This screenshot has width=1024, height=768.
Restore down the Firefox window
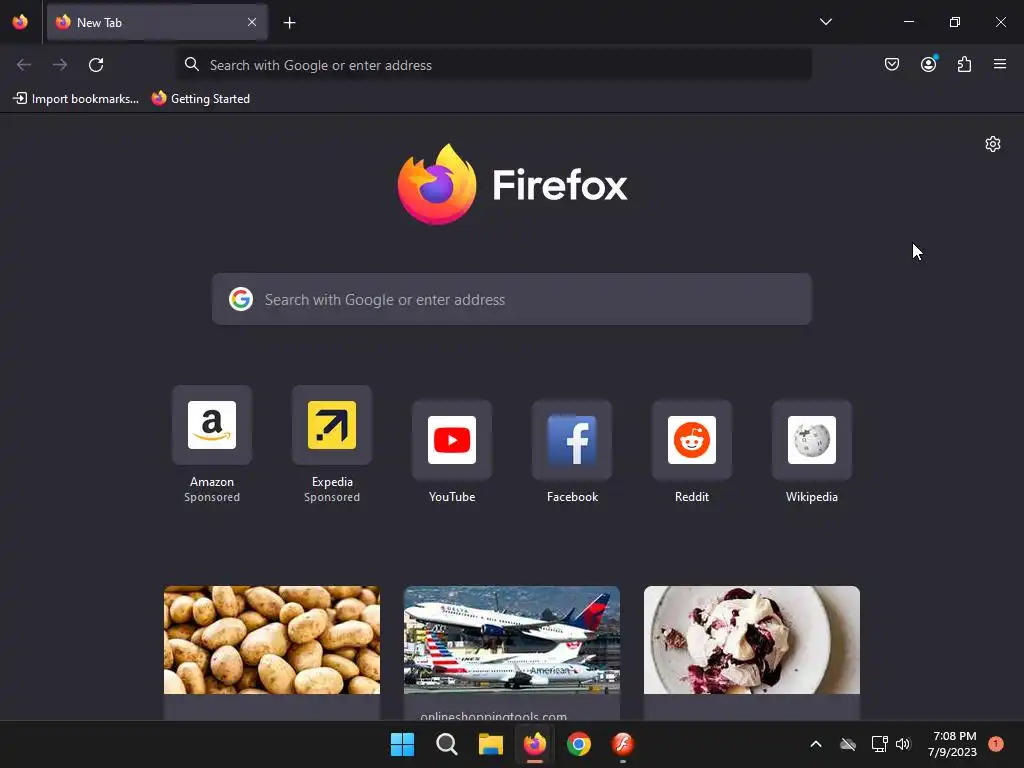click(955, 22)
